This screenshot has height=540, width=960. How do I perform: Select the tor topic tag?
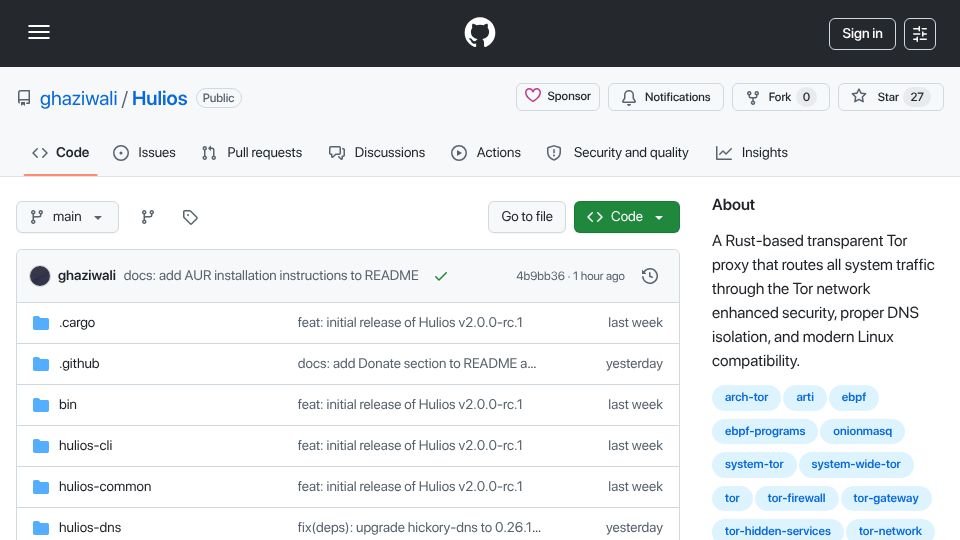[732, 498]
